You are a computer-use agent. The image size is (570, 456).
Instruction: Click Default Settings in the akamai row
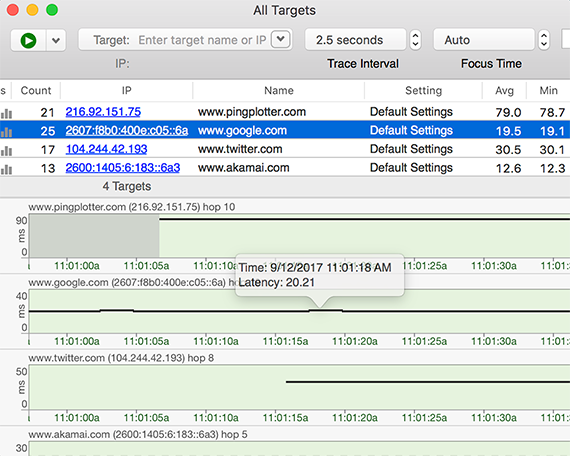point(411,168)
